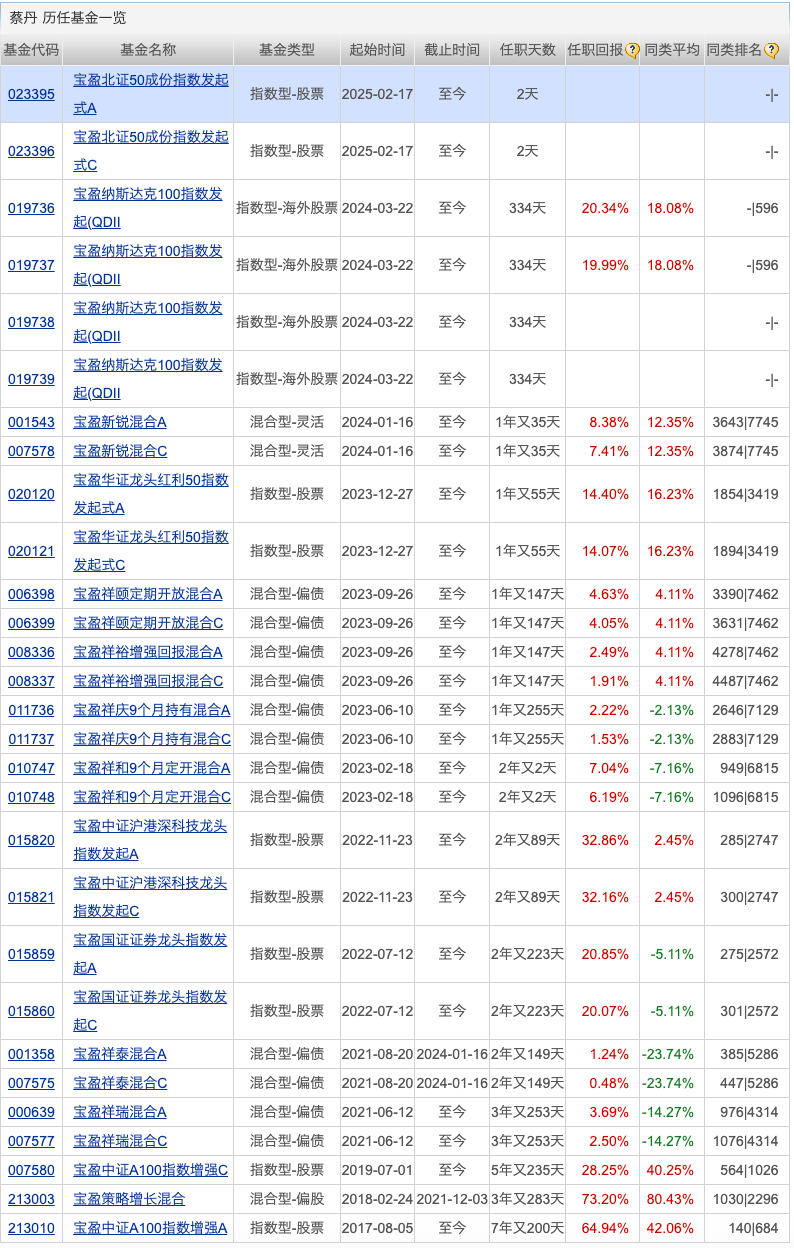
Task: Open fund code link 023395
Action: click(31, 94)
